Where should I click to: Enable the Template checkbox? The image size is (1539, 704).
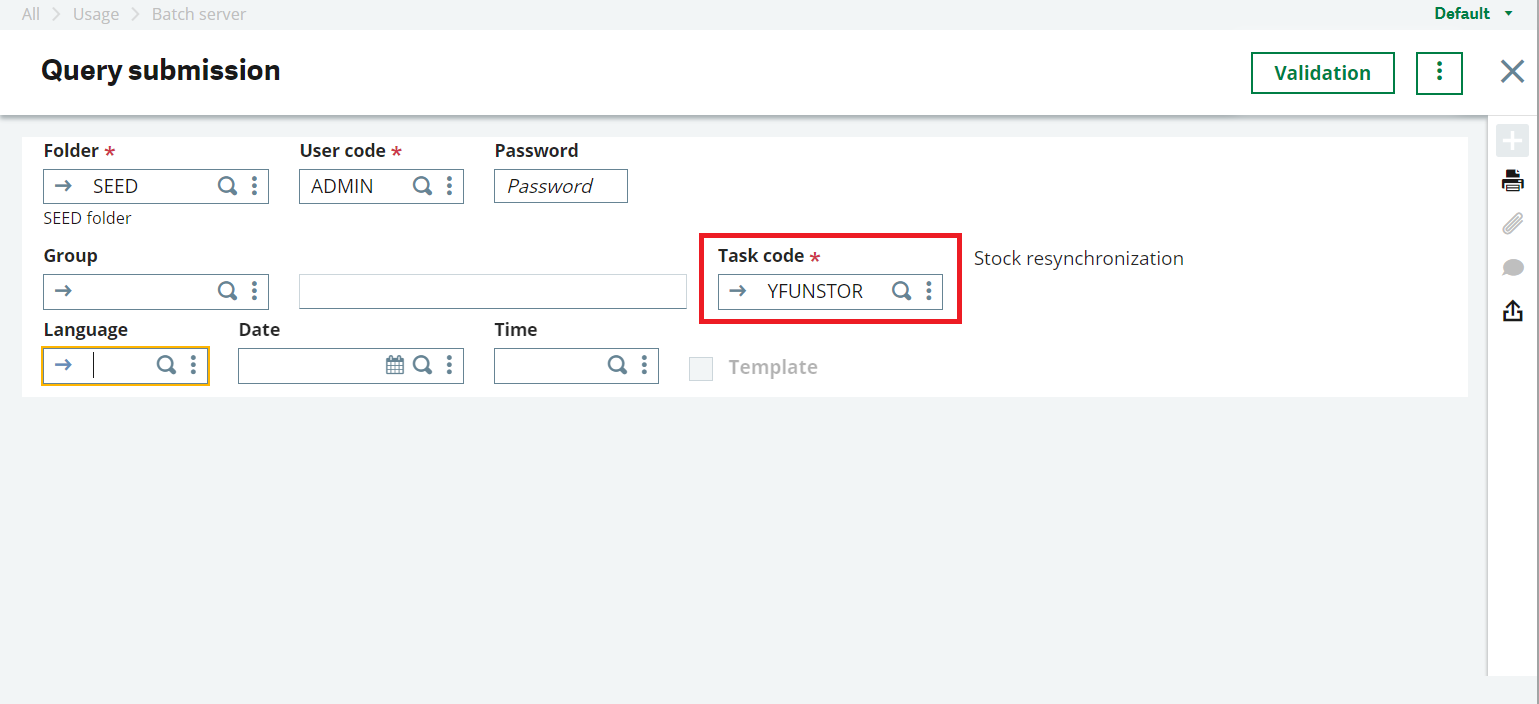point(701,368)
